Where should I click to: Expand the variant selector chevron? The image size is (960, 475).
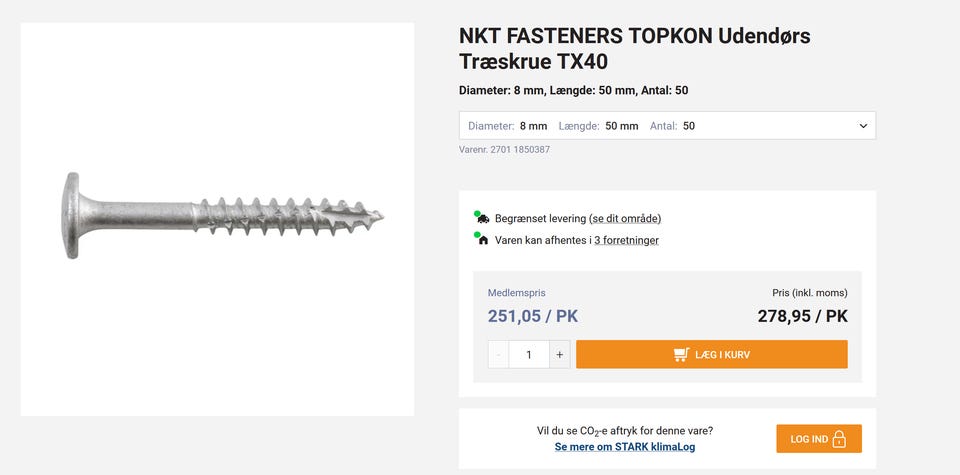pos(863,126)
